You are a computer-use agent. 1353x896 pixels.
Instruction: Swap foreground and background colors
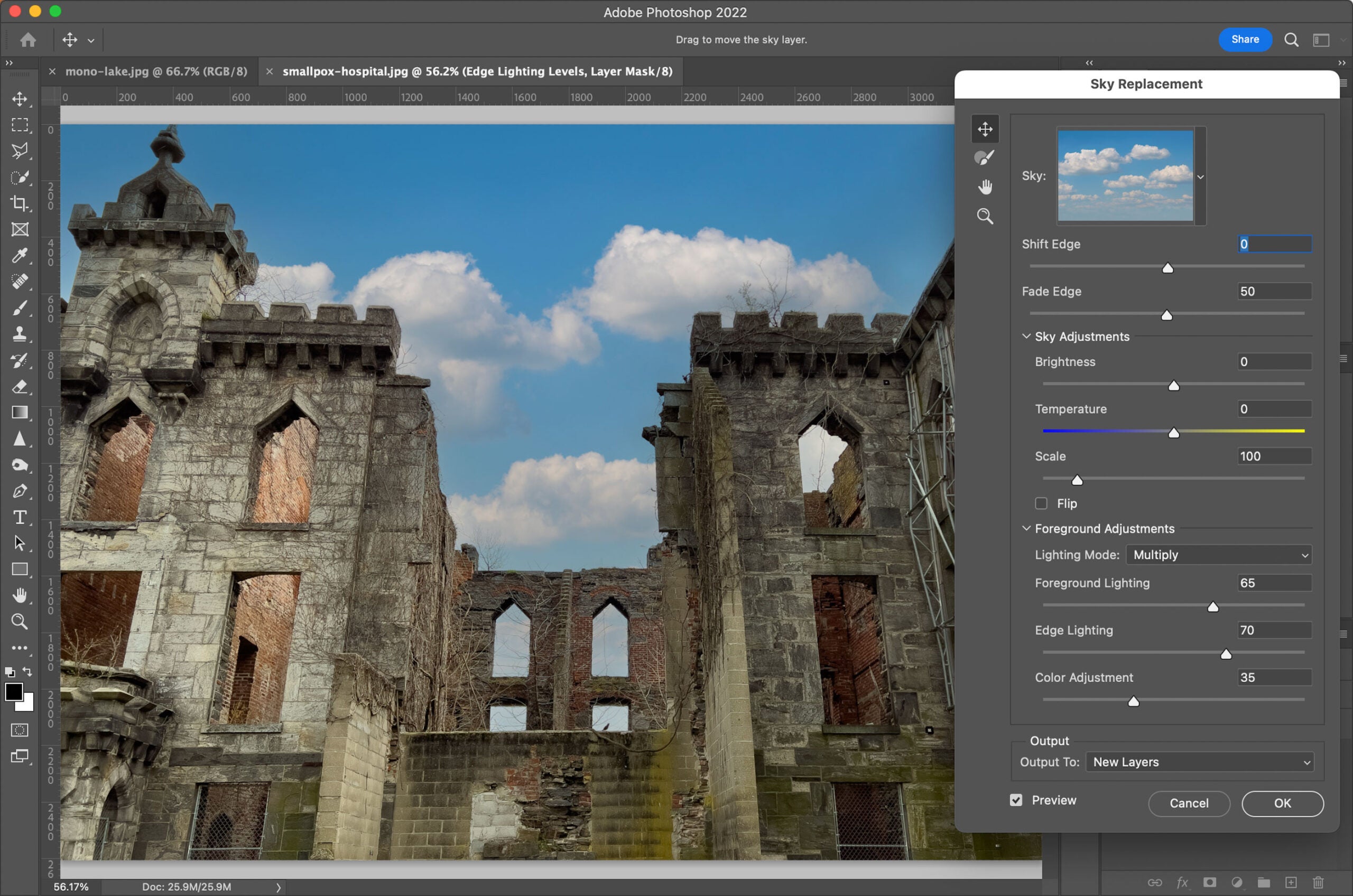[x=27, y=671]
